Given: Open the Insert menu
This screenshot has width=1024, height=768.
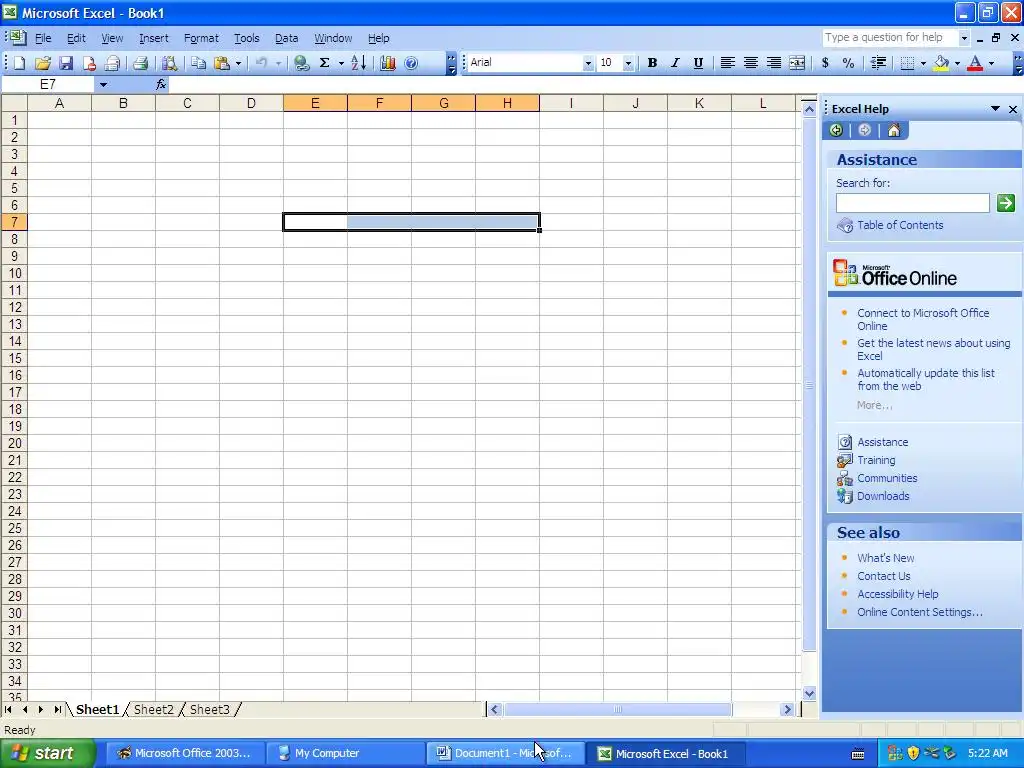Looking at the screenshot, I should 153,38.
